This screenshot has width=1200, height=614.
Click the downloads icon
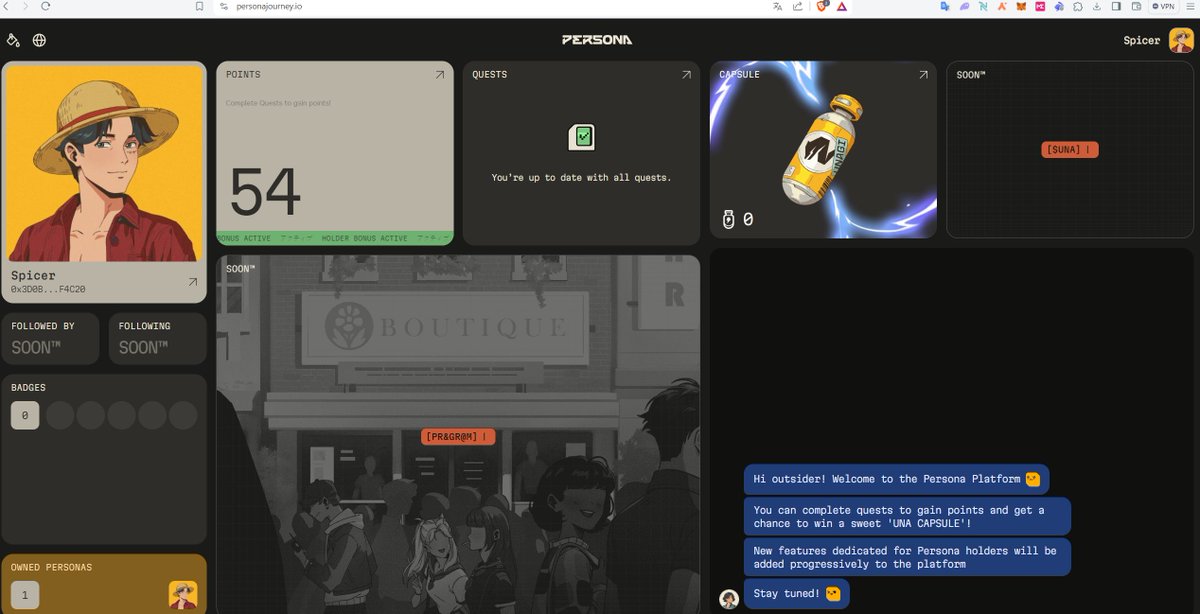click(x=1097, y=6)
